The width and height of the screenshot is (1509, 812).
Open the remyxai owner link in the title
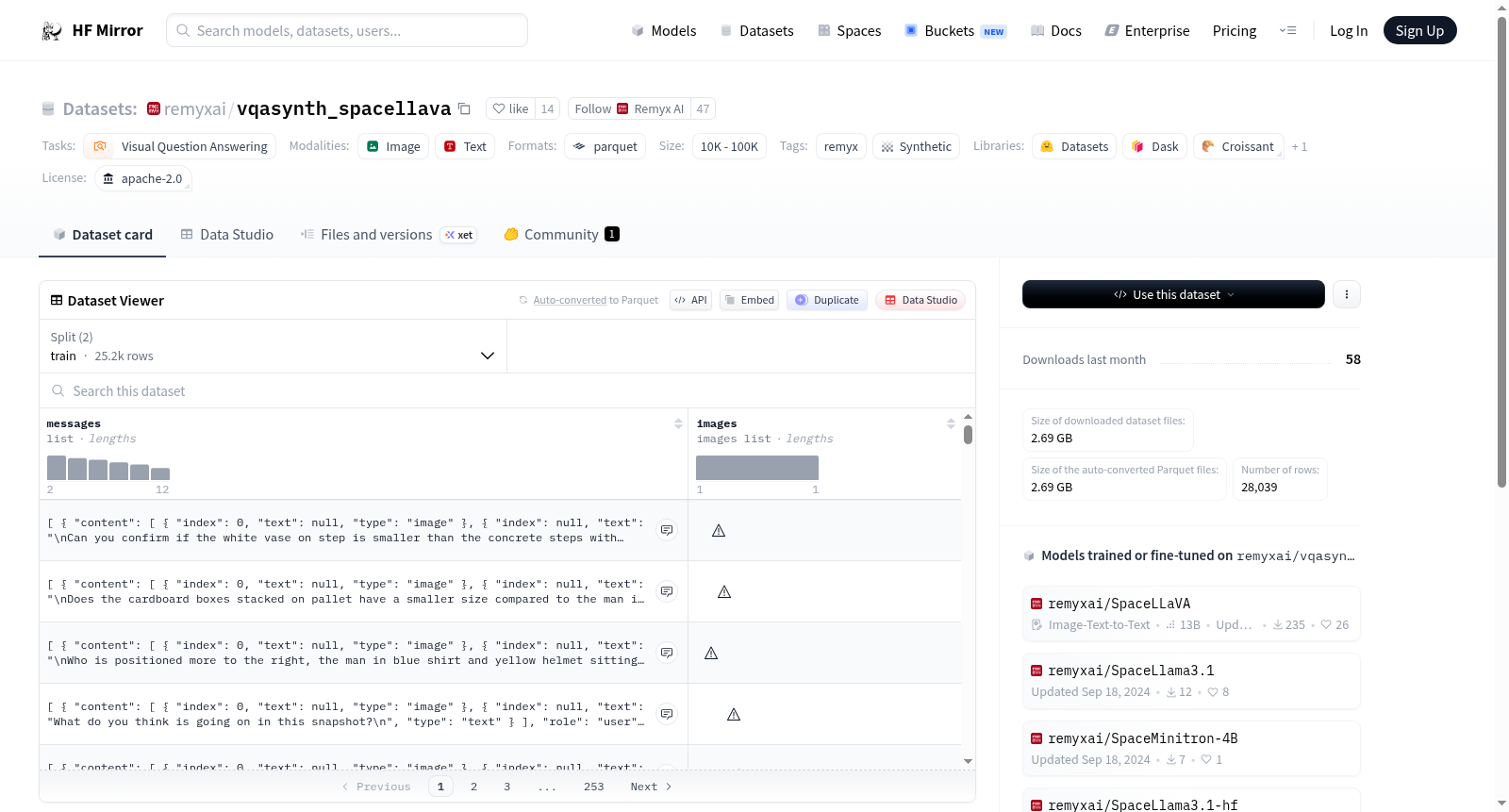(194, 108)
